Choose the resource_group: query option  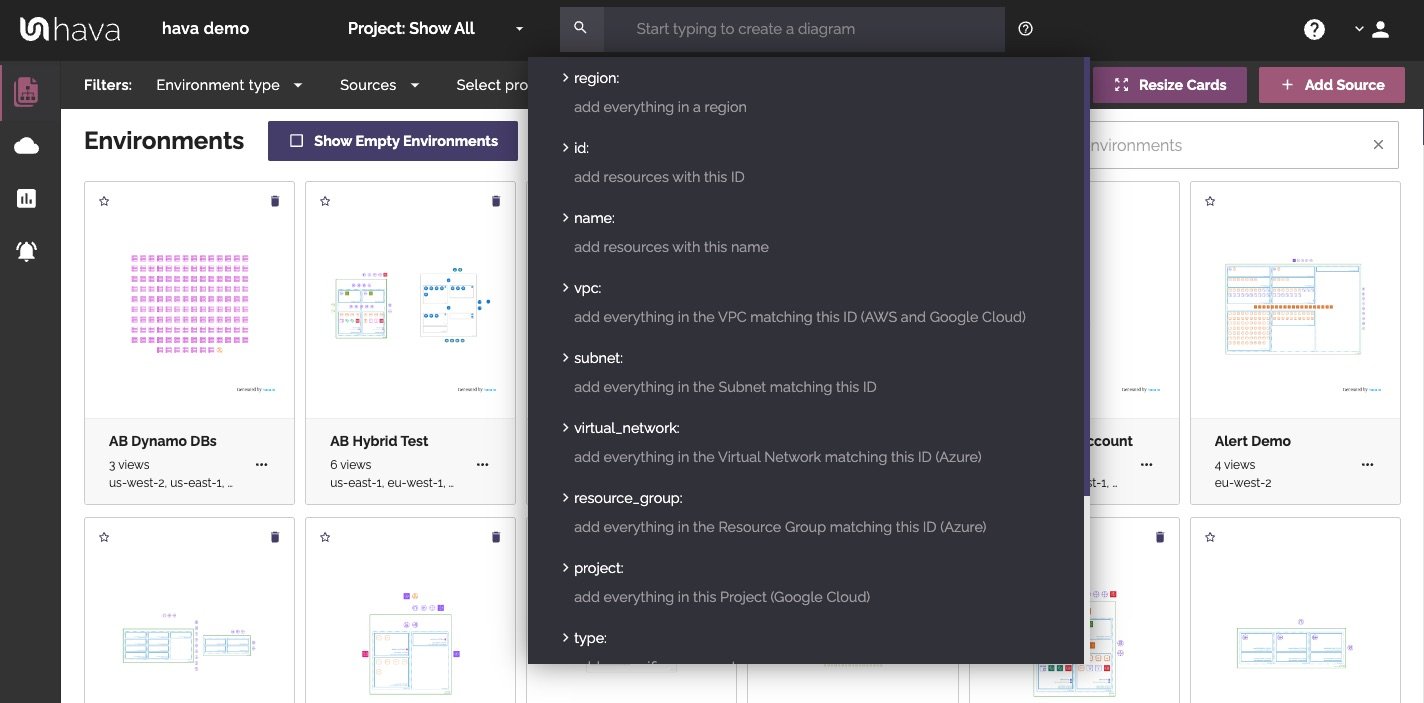coord(628,498)
